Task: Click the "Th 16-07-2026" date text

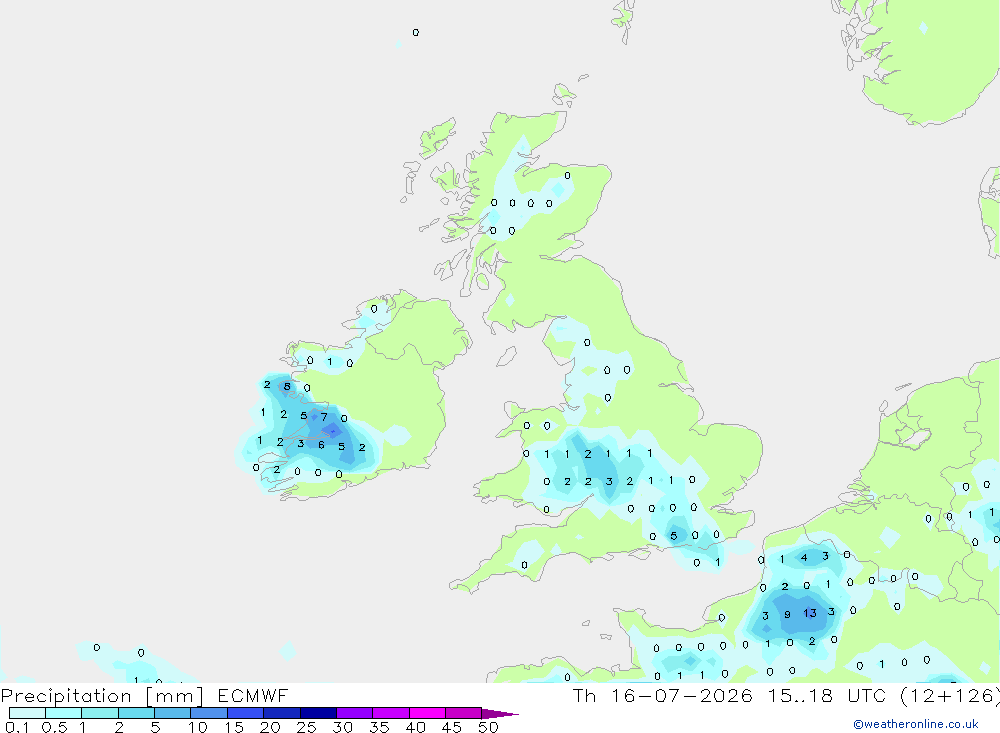Action: [x=662, y=696]
